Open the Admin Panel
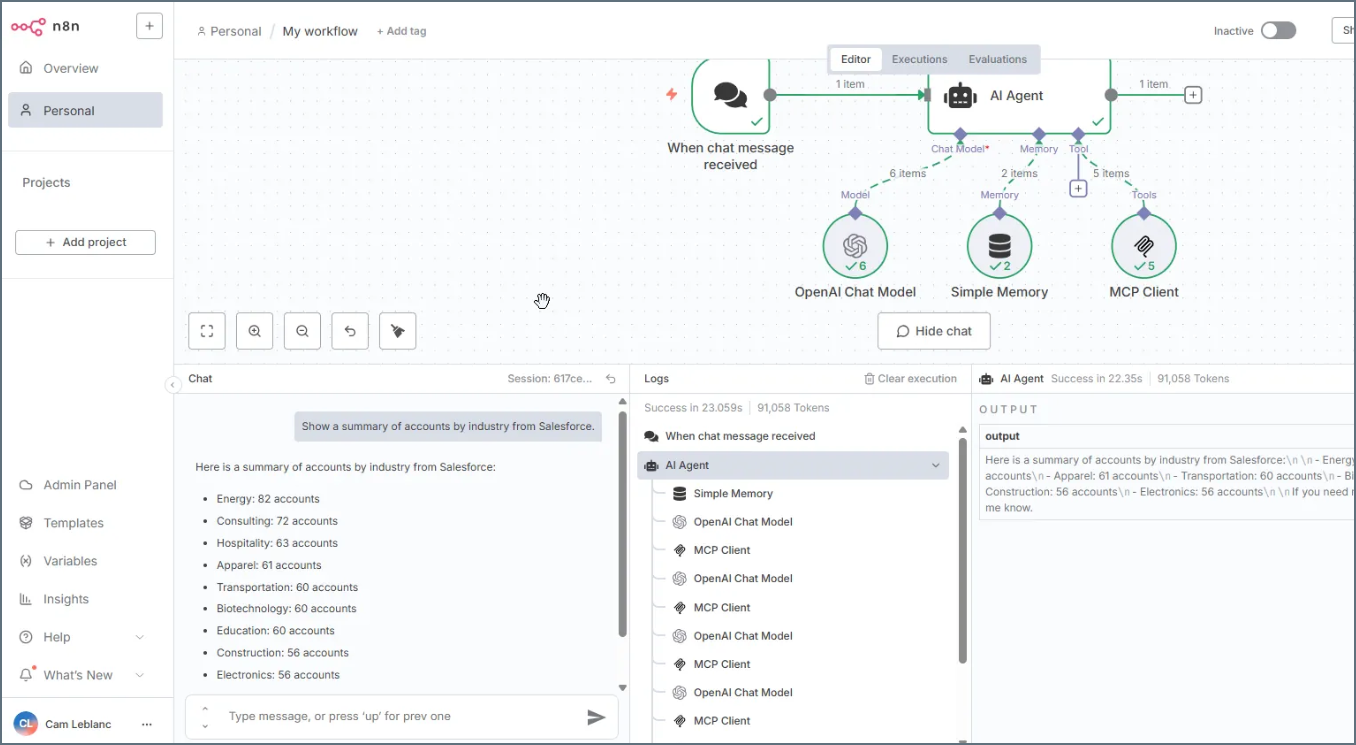The image size is (1356, 745). 80,485
